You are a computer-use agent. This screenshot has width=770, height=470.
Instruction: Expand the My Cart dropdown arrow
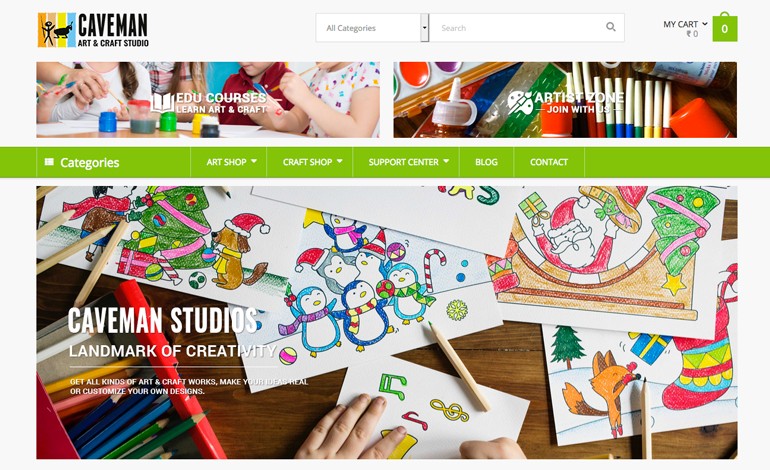tap(705, 23)
